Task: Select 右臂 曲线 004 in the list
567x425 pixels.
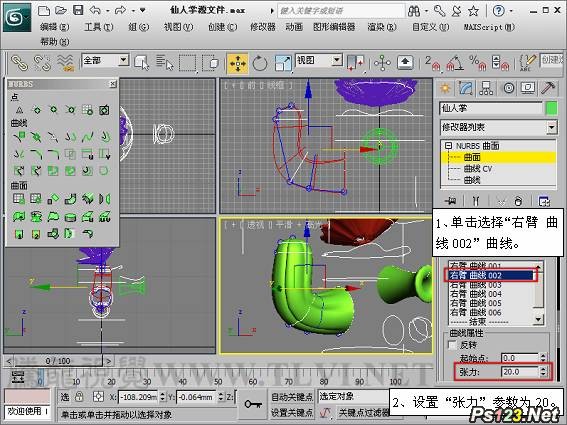Action: [476, 294]
